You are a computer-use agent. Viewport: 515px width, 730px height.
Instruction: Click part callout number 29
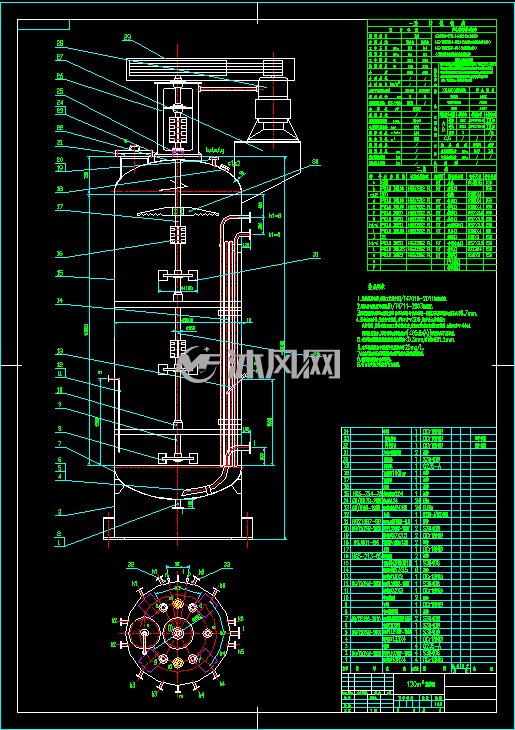click(127, 38)
